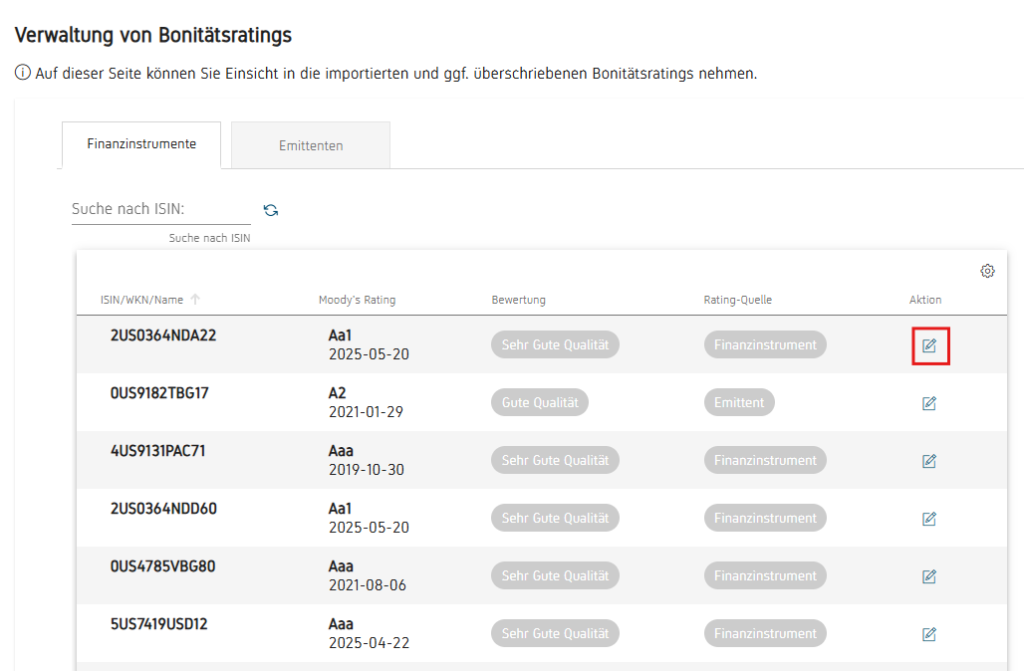Open table settings gear icon
The image size is (1024, 671).
coord(987,270)
